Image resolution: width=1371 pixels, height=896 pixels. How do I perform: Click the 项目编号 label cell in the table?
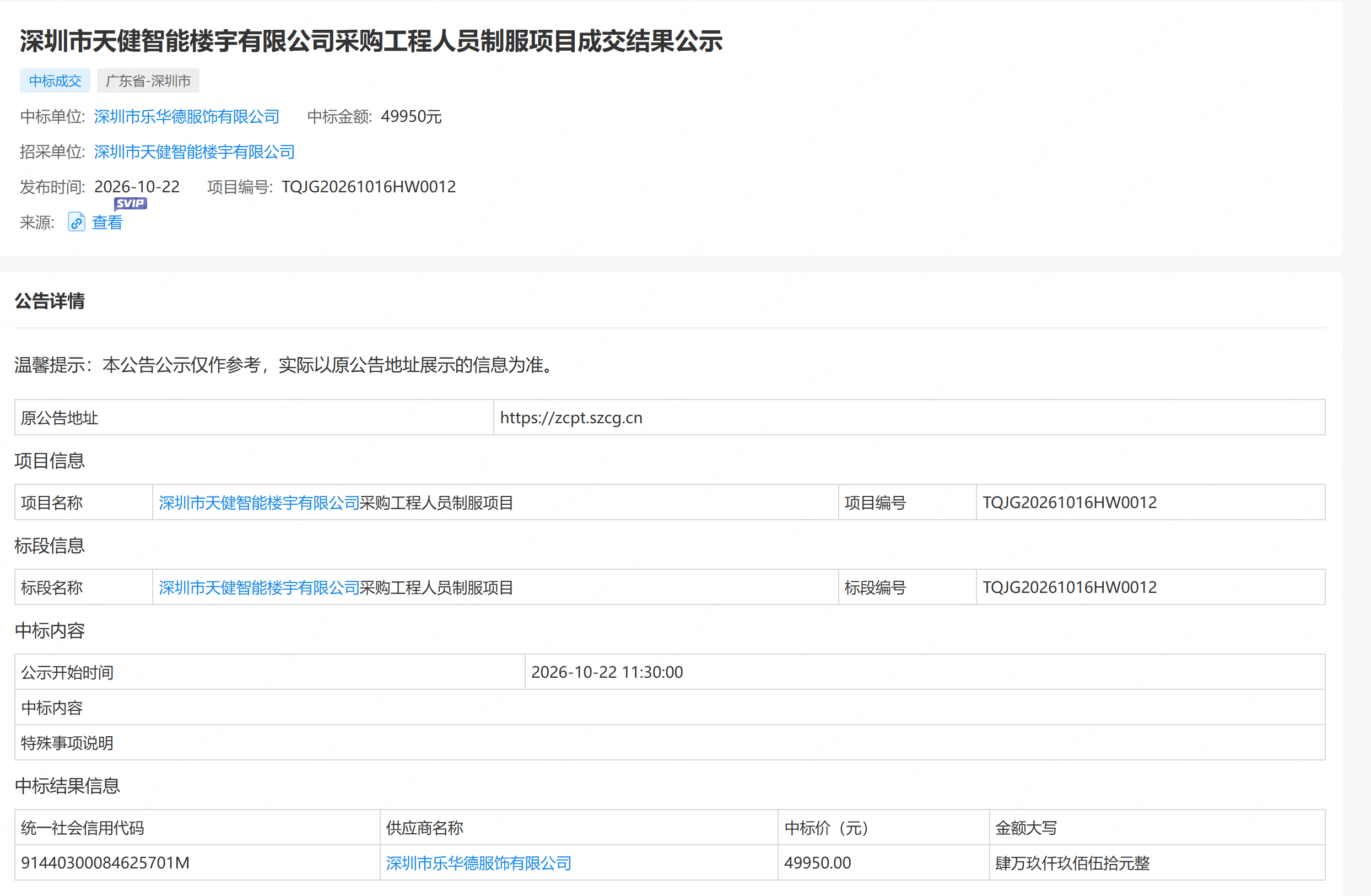[907, 503]
